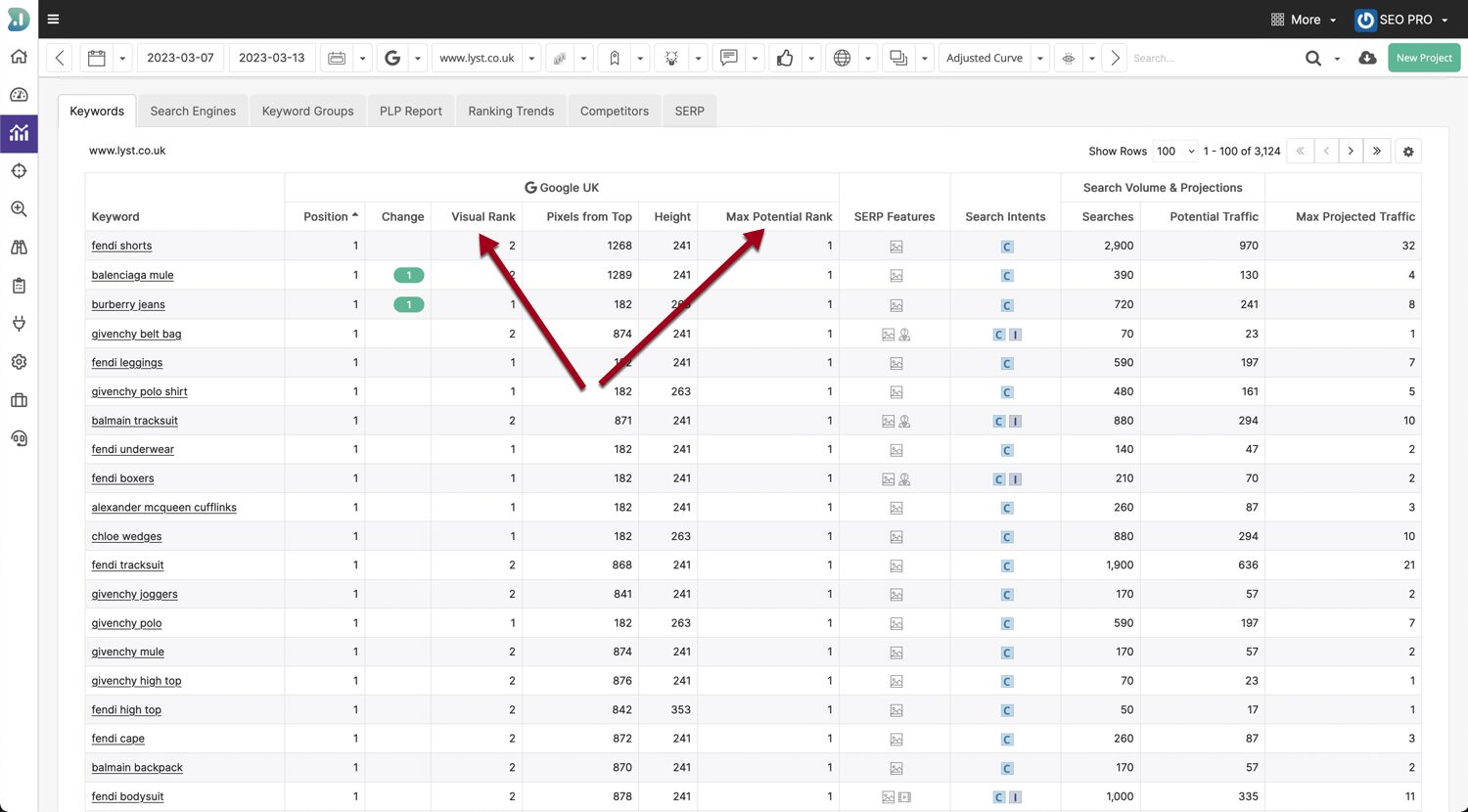
Task: Go to Home in the sidebar
Action: [x=19, y=57]
